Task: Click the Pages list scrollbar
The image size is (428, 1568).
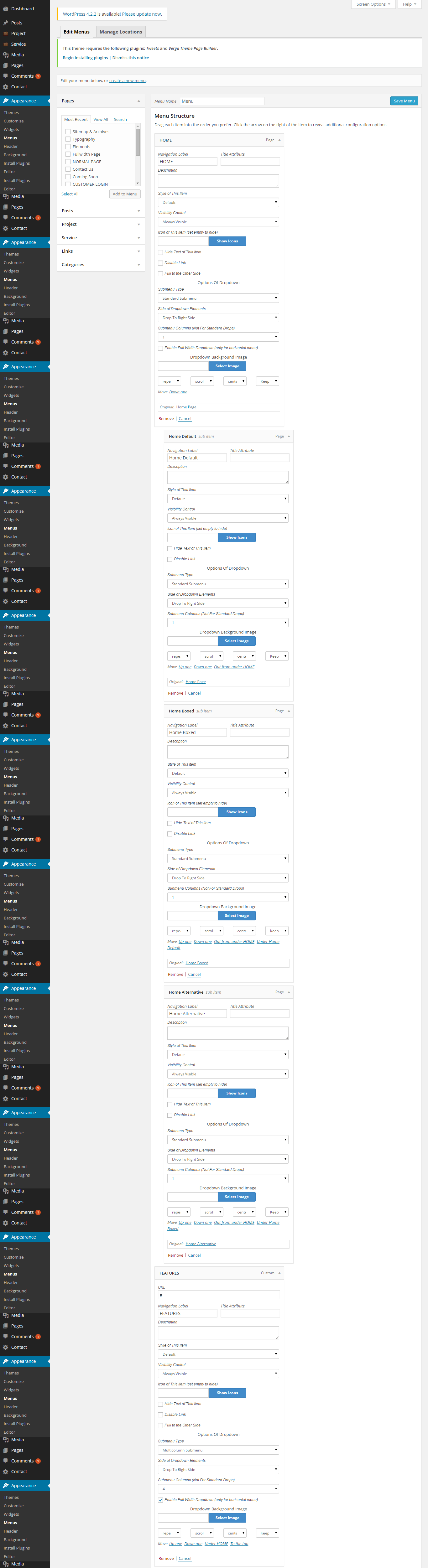Action: (x=138, y=155)
